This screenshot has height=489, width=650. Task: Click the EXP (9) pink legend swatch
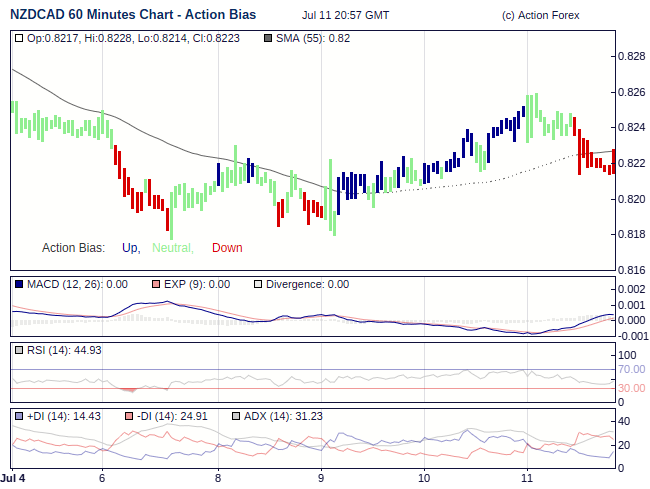pyautogui.click(x=155, y=284)
